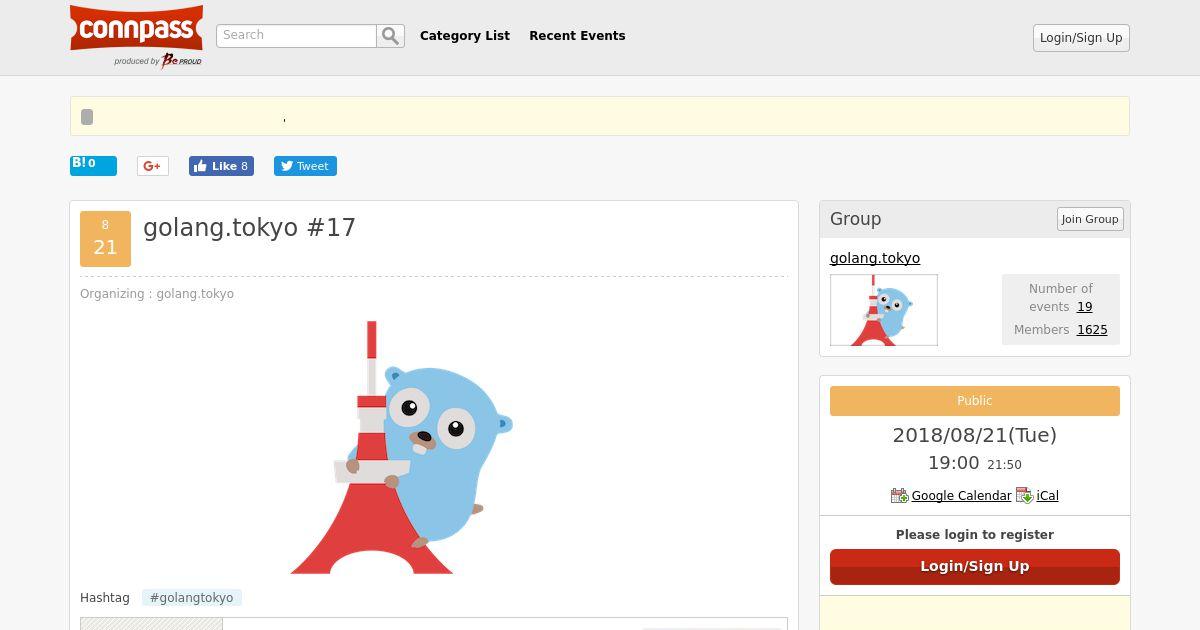Click the iCal download icon
Viewport: 1200px width, 630px height.
pyautogui.click(x=1024, y=496)
